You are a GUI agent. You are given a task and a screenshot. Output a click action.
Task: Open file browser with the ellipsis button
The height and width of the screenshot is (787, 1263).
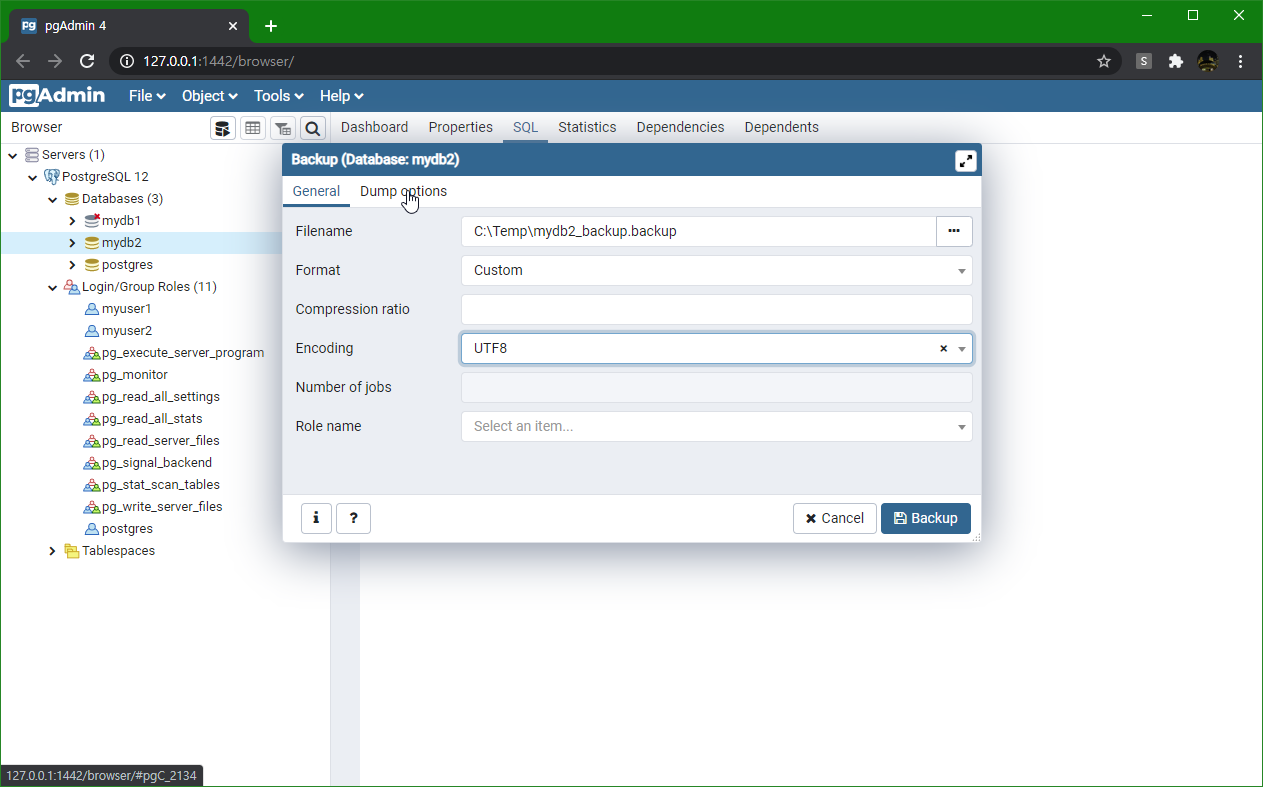click(x=954, y=231)
